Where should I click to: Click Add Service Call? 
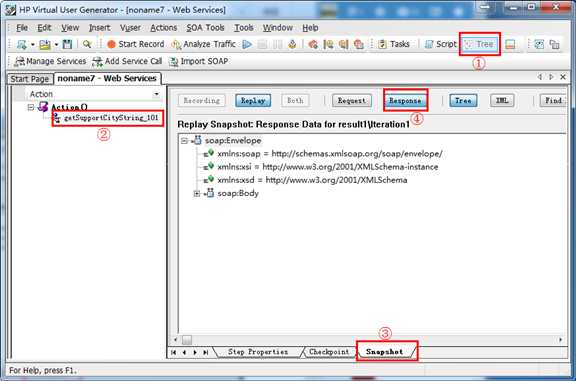click(x=127, y=61)
